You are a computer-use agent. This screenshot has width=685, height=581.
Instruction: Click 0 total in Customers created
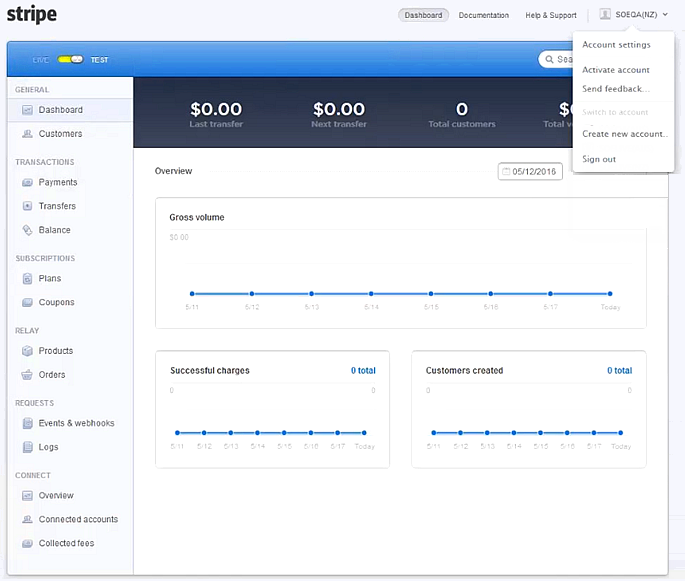619,370
